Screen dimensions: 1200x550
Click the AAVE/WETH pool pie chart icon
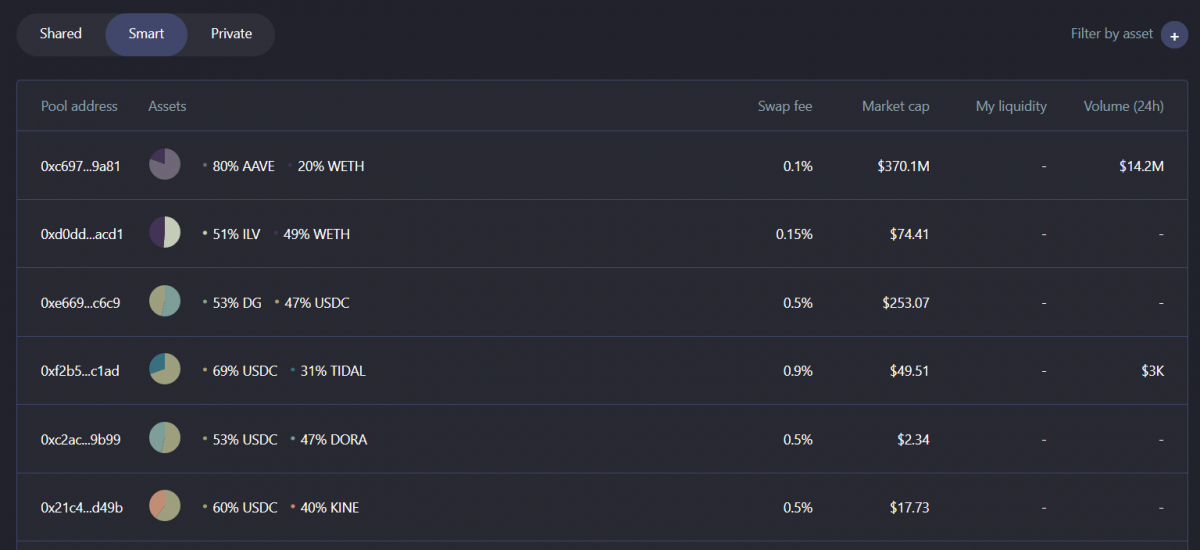(164, 165)
